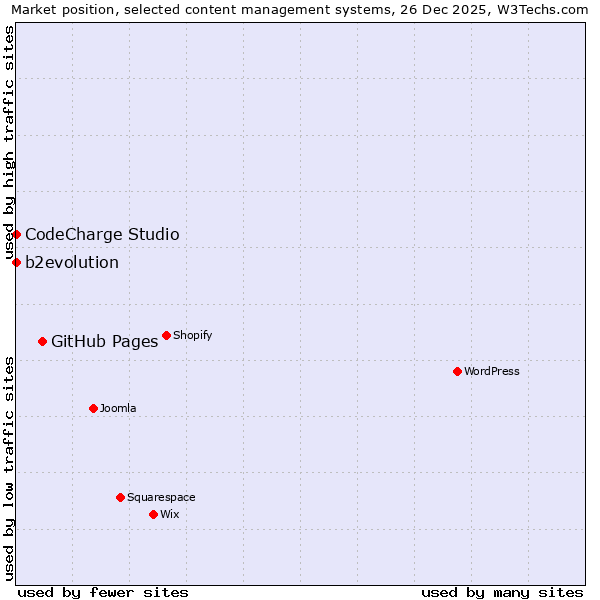Click the 'Squarespace' label text
Screen dimensions: 600x600
click(161, 497)
